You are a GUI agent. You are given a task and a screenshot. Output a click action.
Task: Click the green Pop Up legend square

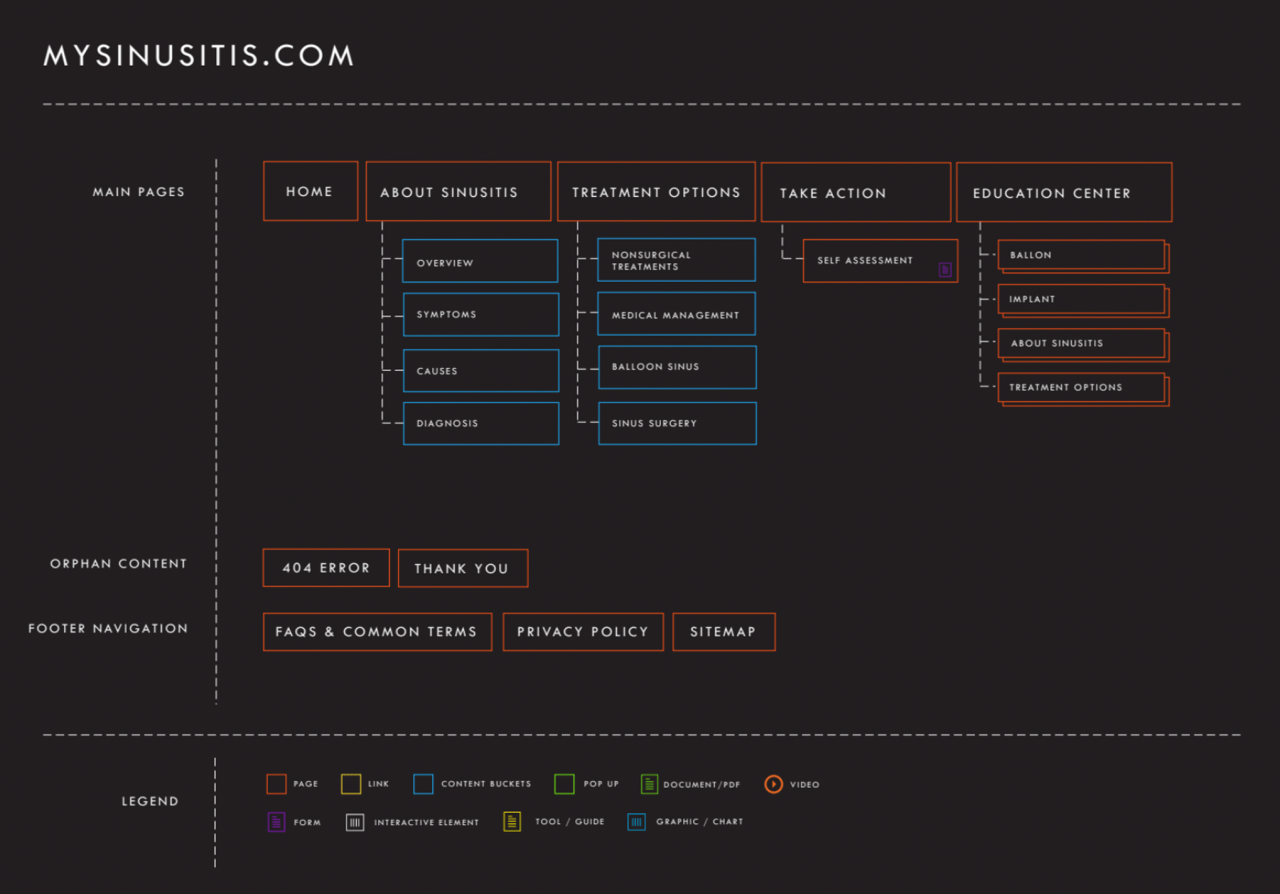(564, 784)
